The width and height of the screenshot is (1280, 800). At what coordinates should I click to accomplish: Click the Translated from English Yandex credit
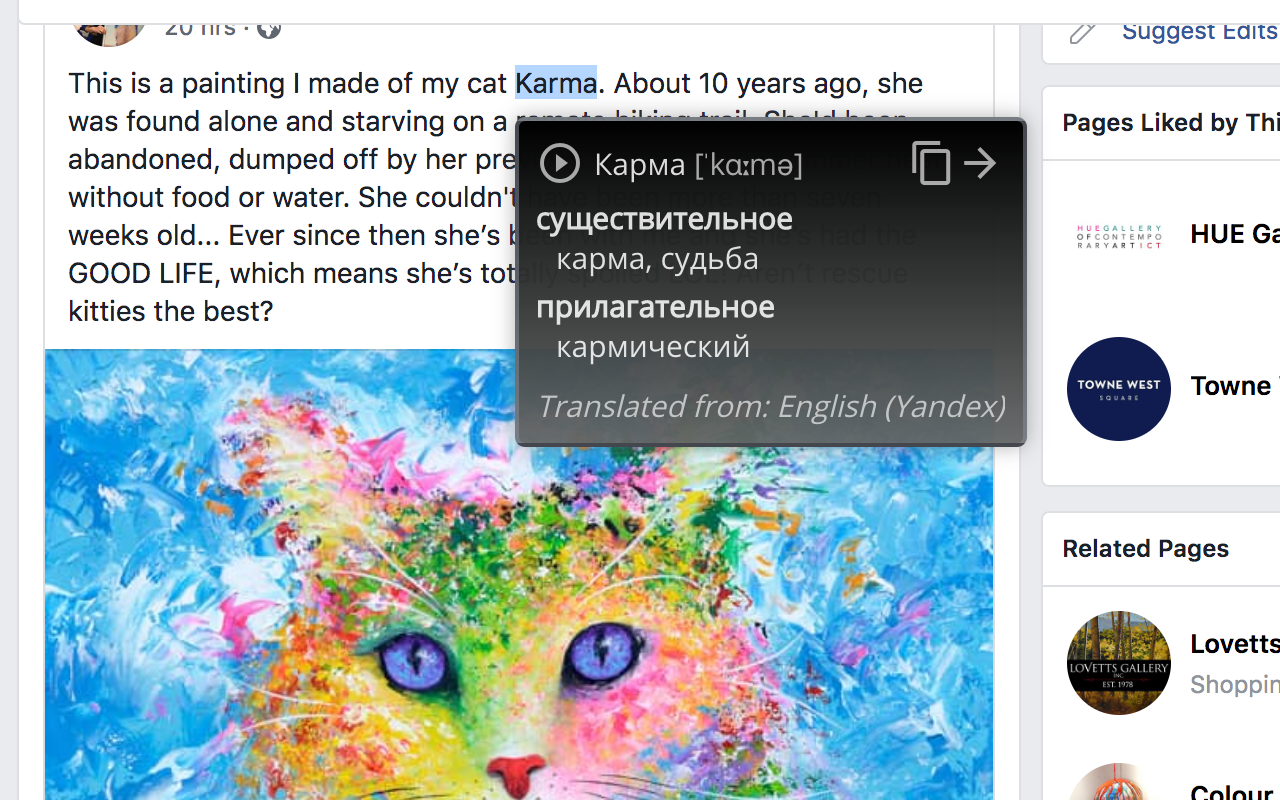(771, 406)
